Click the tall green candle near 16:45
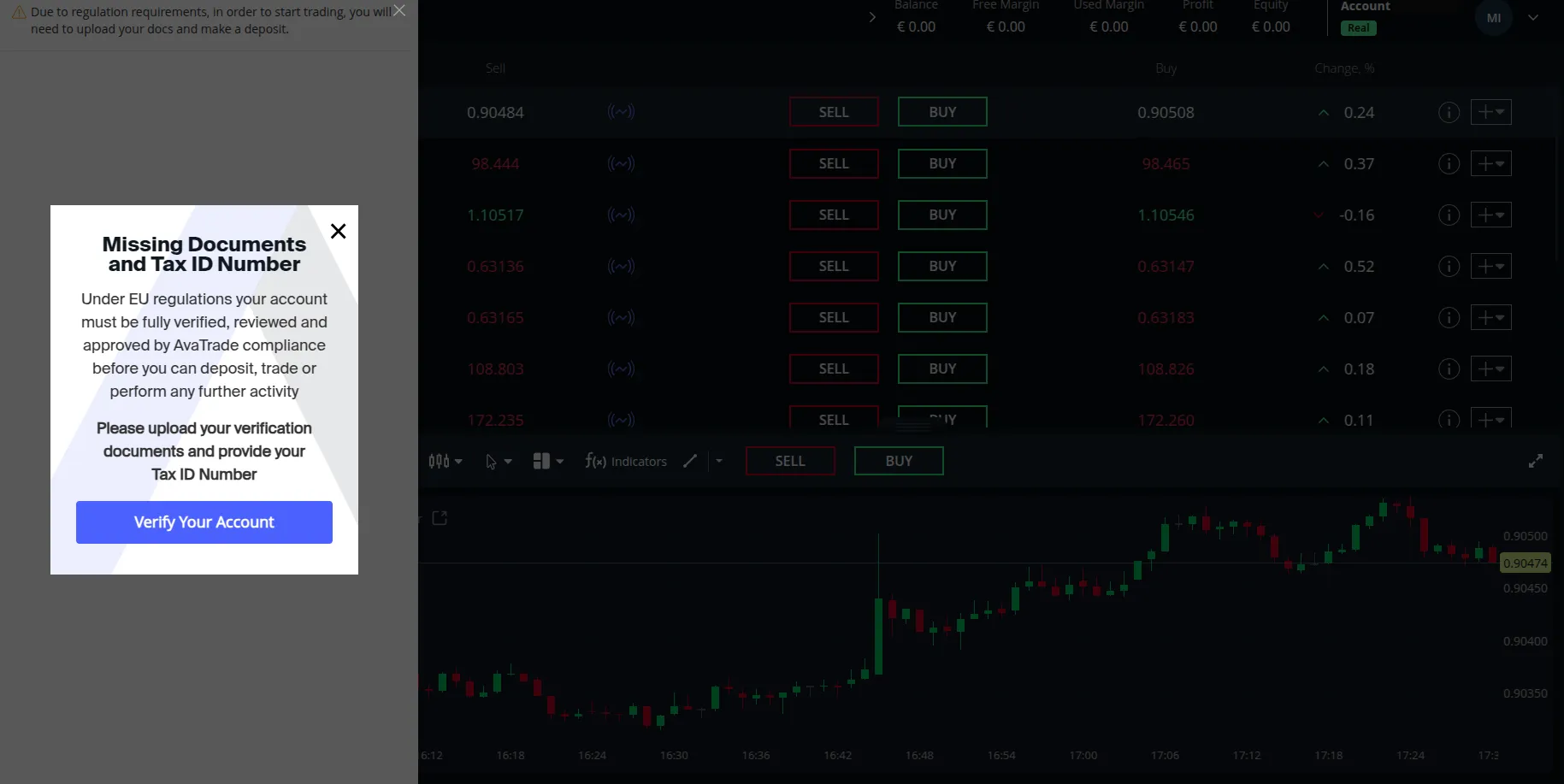 [x=878, y=635]
